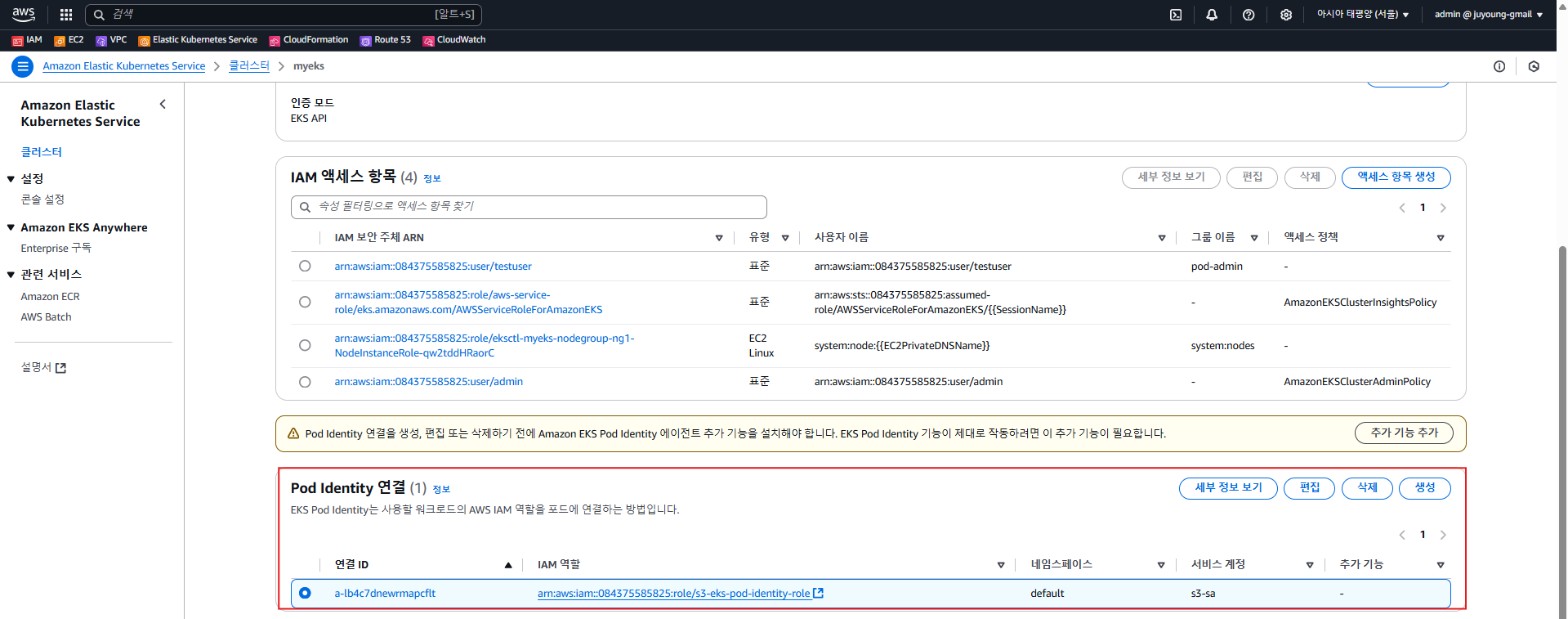Open the 설명서 external link icon
Screen dimensions: 1568x619
[60, 368]
